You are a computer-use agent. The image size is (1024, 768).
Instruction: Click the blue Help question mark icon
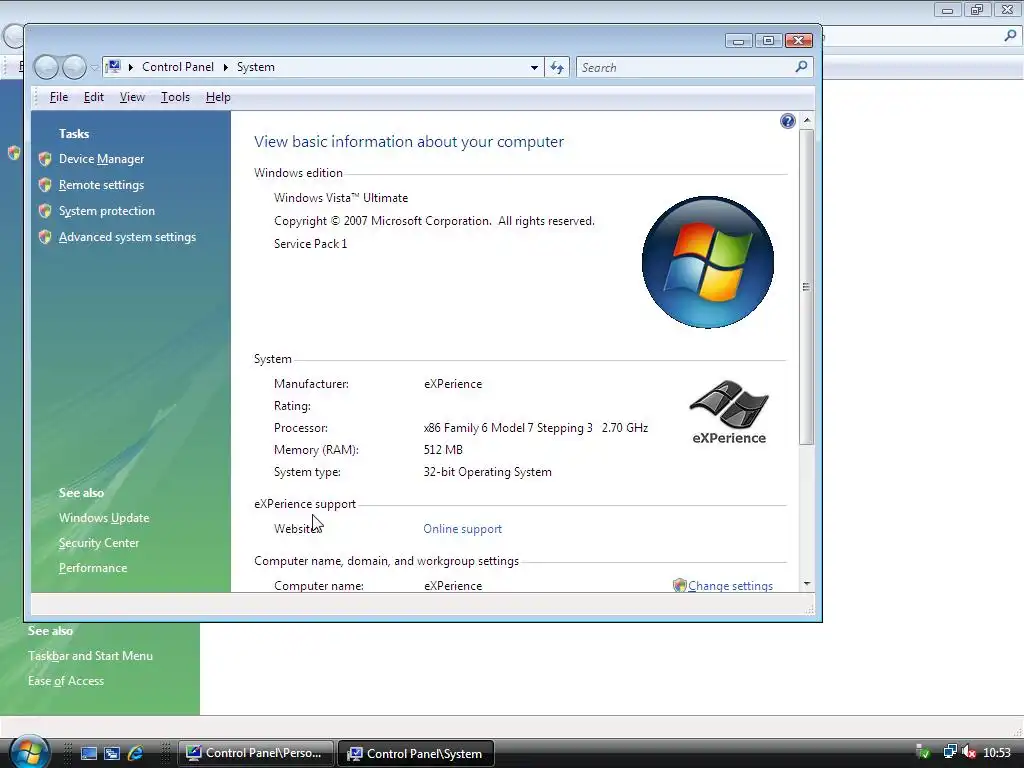click(788, 121)
